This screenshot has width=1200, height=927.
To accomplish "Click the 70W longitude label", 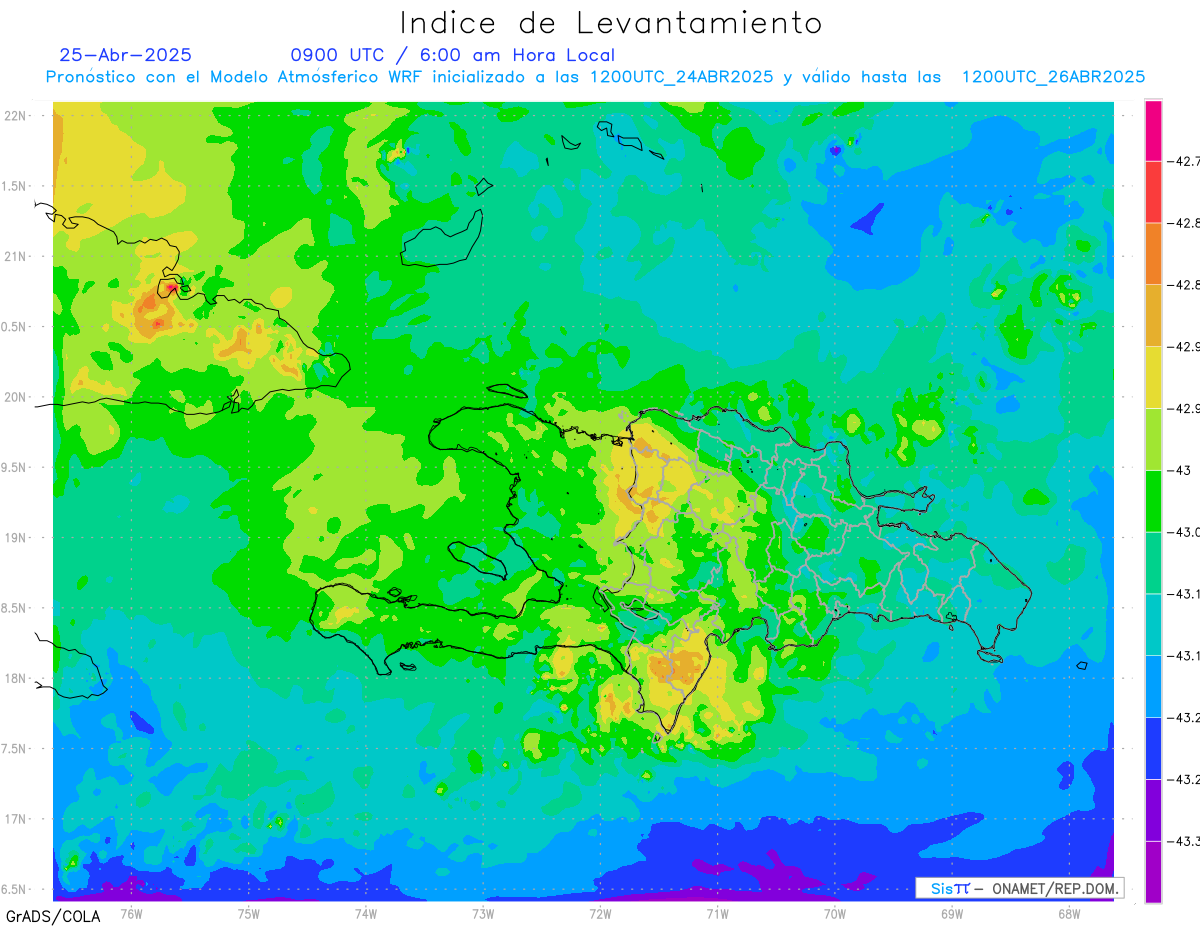I will tap(835, 913).
